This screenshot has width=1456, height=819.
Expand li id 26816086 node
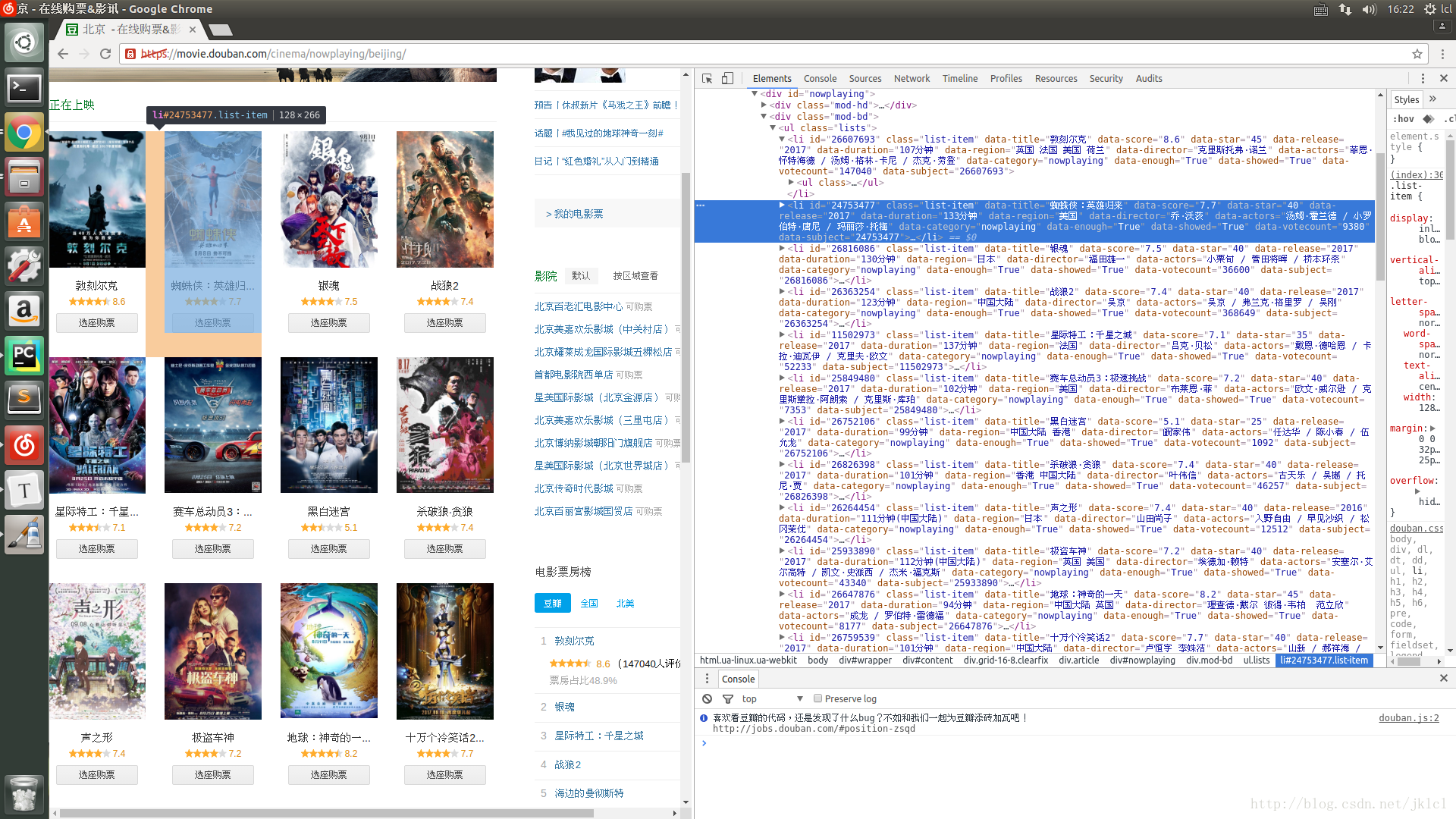point(782,248)
